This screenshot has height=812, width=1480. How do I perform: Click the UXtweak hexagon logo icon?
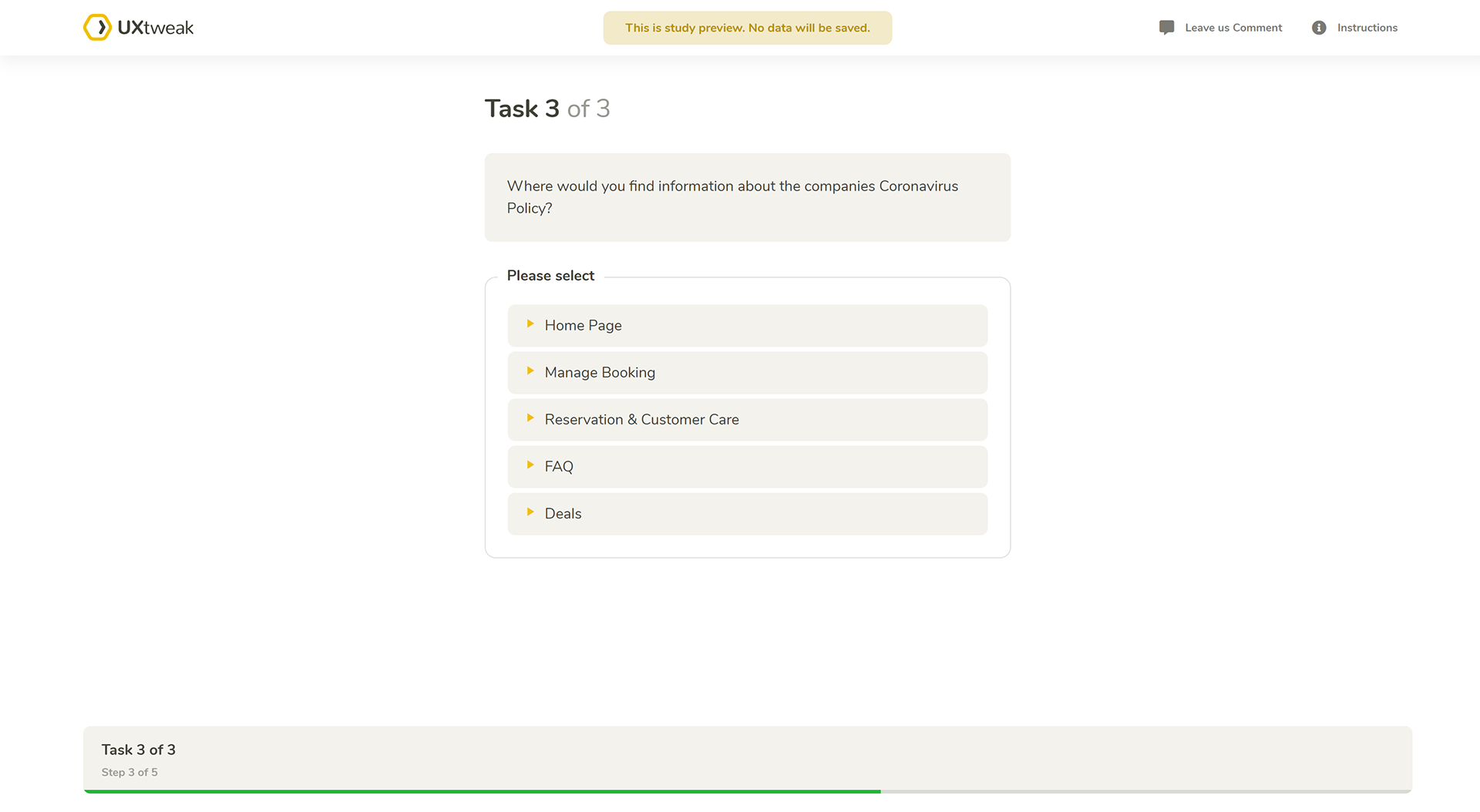point(97,28)
